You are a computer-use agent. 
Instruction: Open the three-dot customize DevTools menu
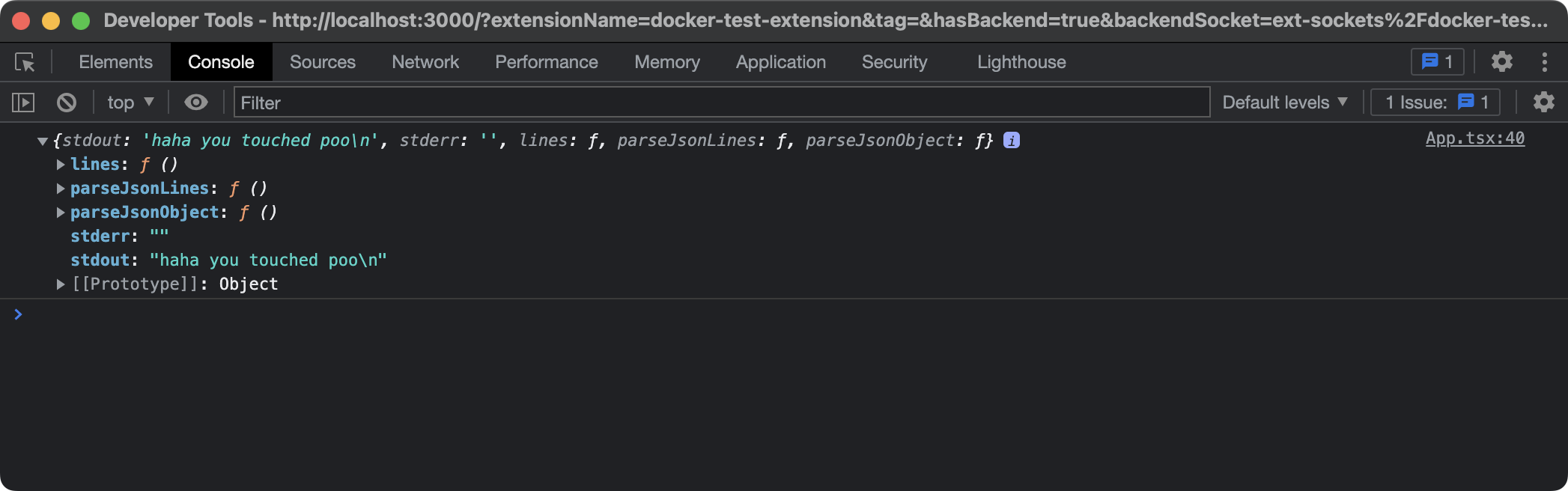click(1544, 62)
